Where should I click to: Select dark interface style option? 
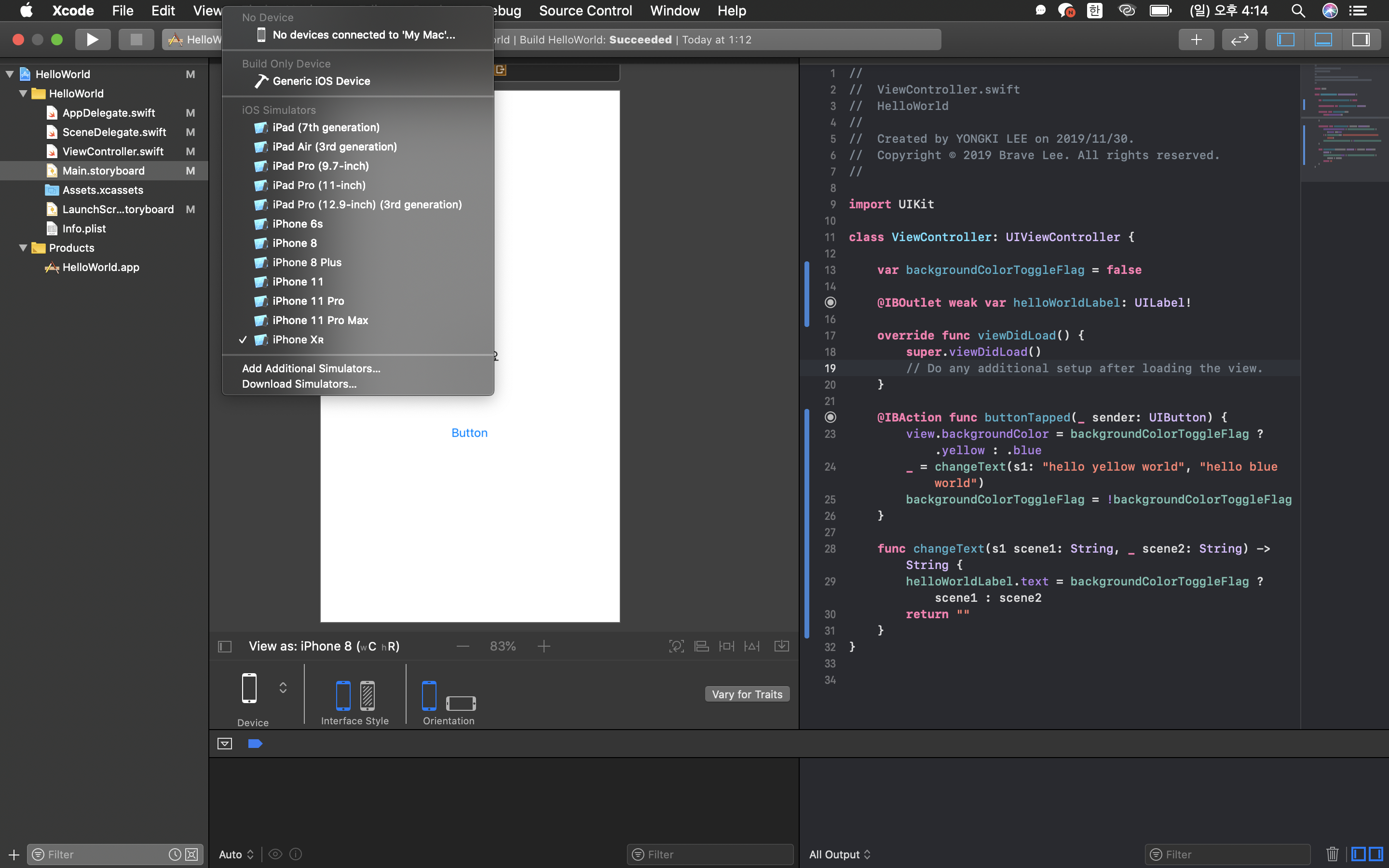click(x=368, y=695)
